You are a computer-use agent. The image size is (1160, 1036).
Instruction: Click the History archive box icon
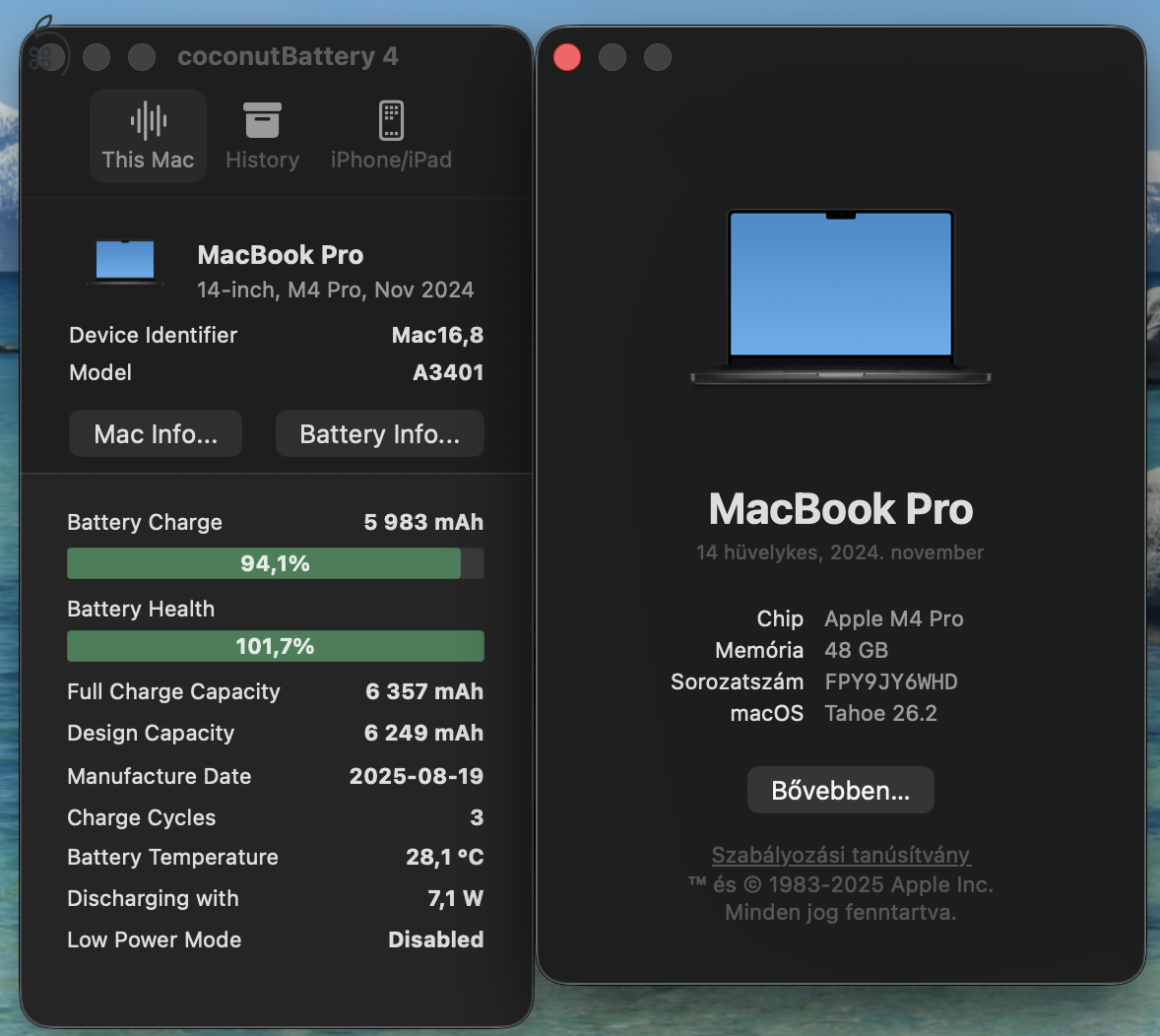[x=263, y=120]
